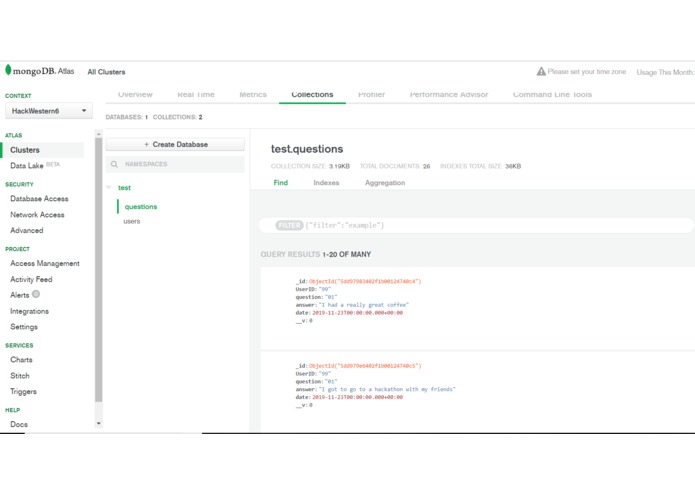Click All Clusters link
Screen dimensions: 695x494
106,72
